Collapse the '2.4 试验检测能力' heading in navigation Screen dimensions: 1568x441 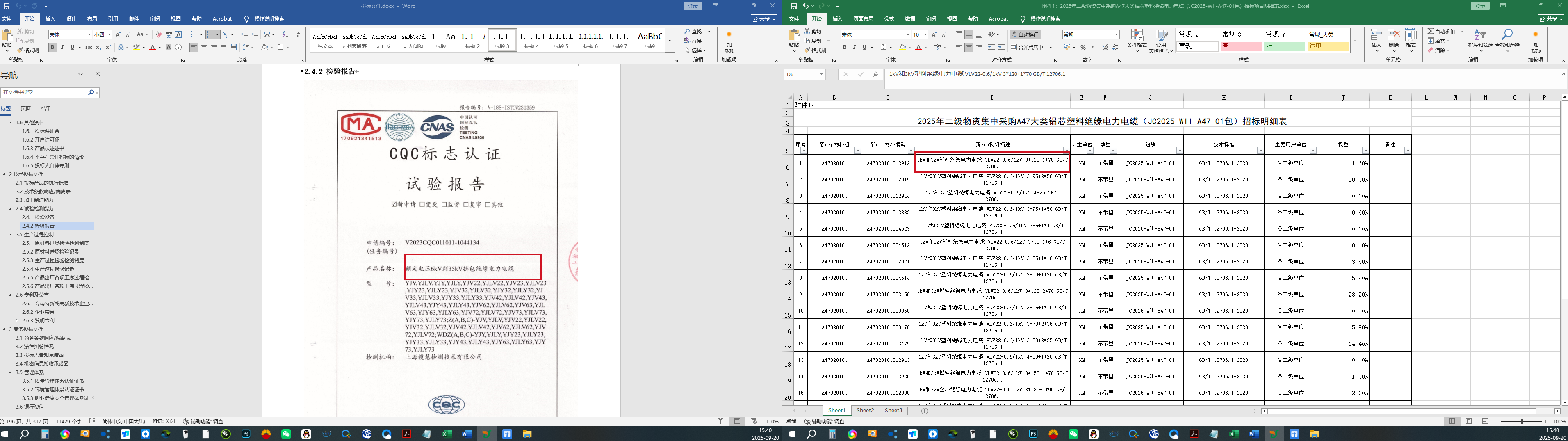tap(10, 209)
